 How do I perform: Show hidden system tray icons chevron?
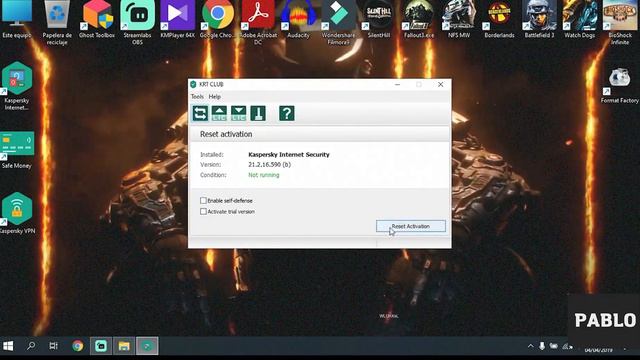point(530,346)
